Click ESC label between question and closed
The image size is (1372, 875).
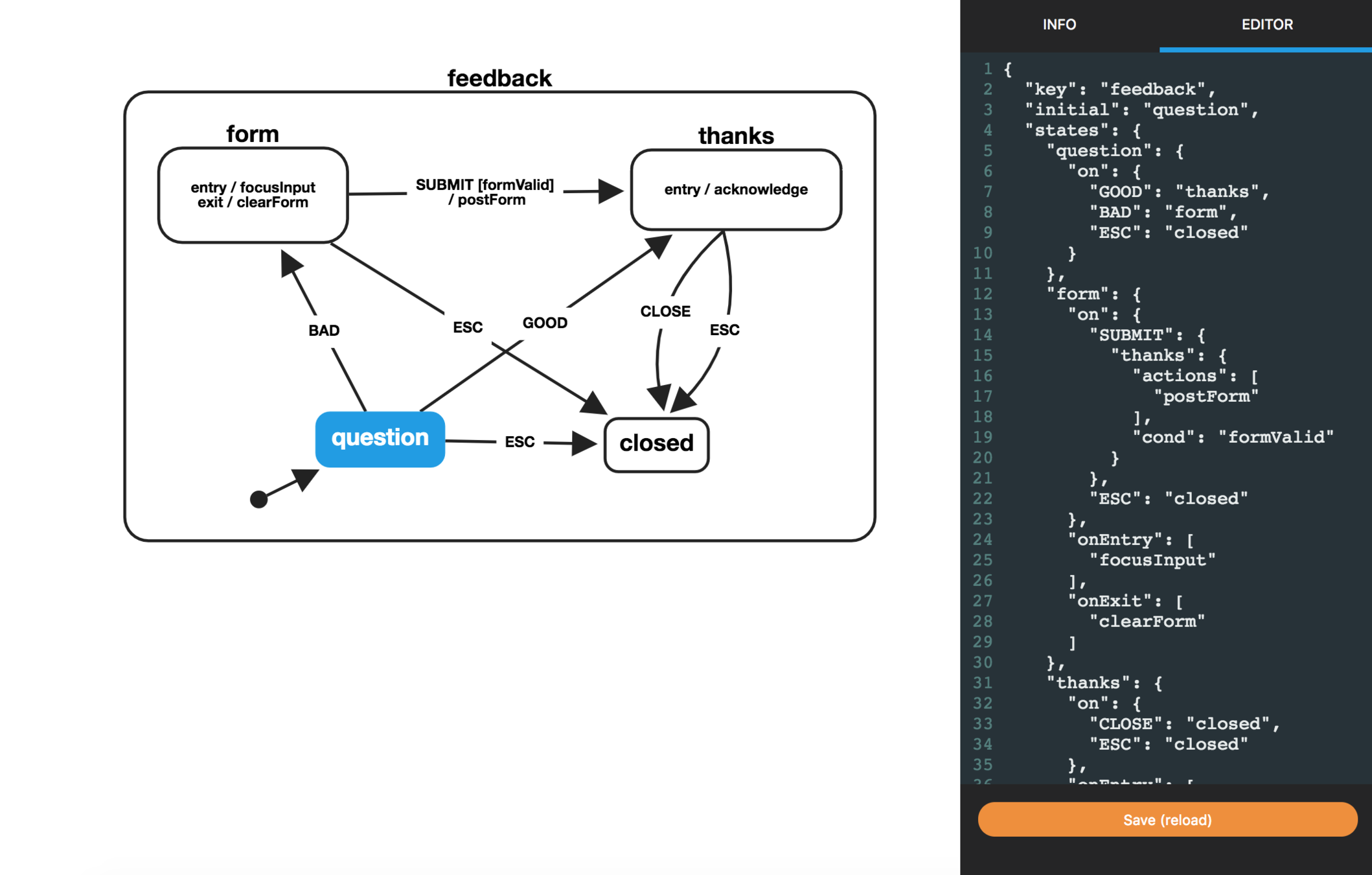pos(520,442)
